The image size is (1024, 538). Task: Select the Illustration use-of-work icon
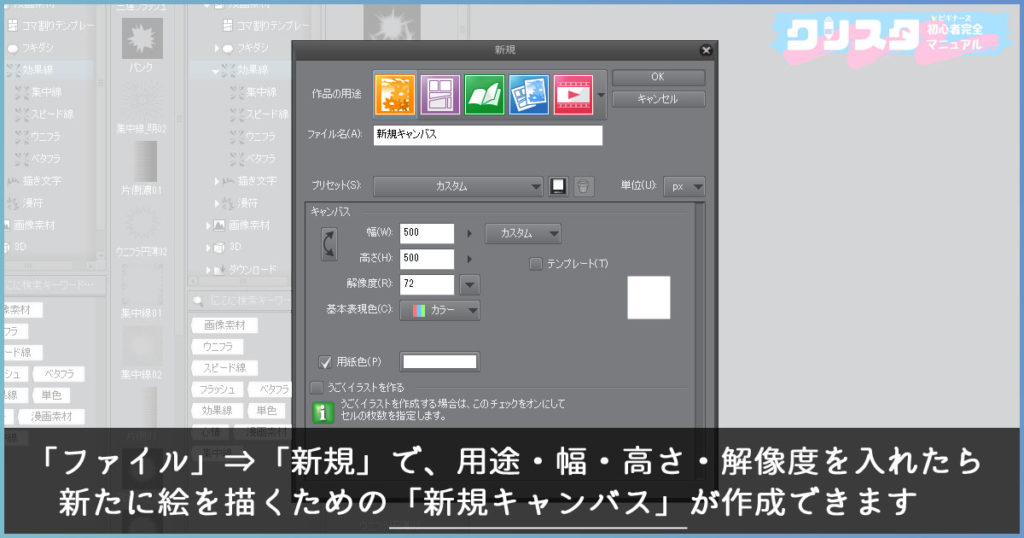(x=395, y=94)
